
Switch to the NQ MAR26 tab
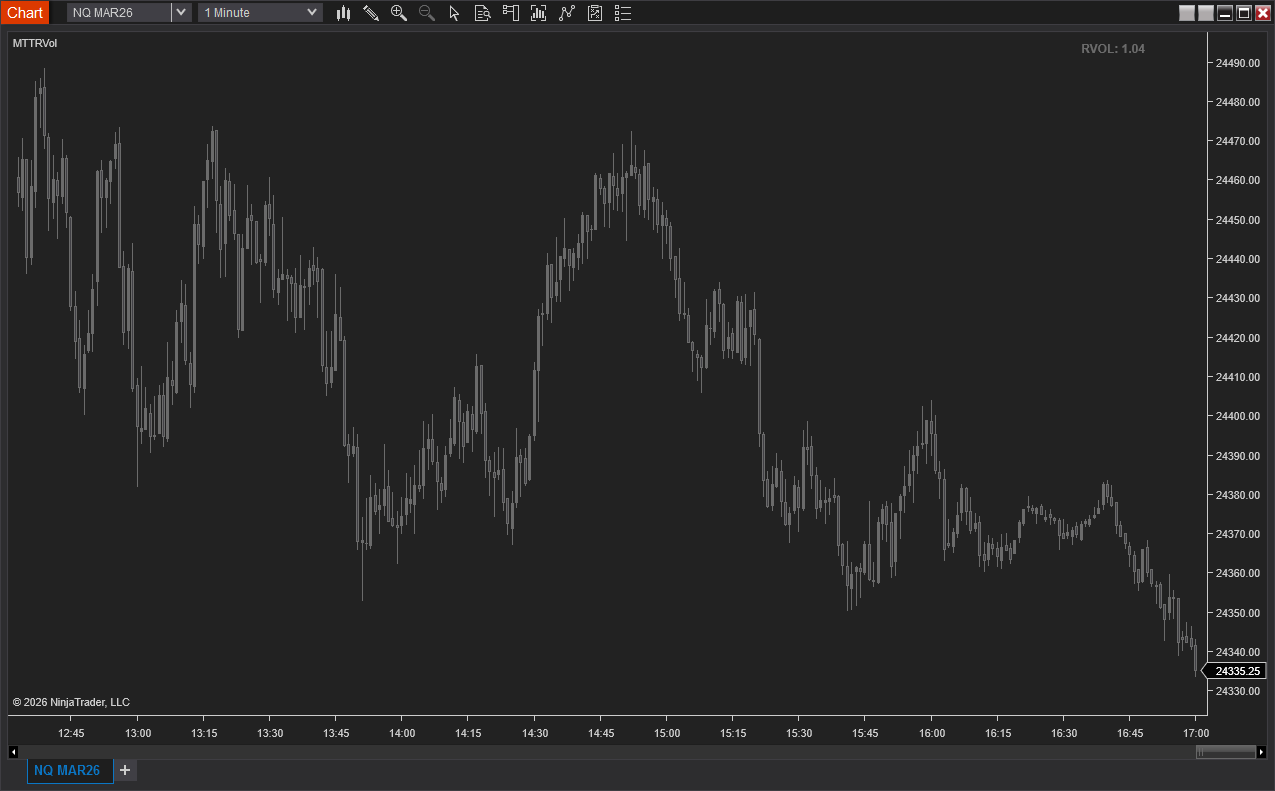coord(67,770)
